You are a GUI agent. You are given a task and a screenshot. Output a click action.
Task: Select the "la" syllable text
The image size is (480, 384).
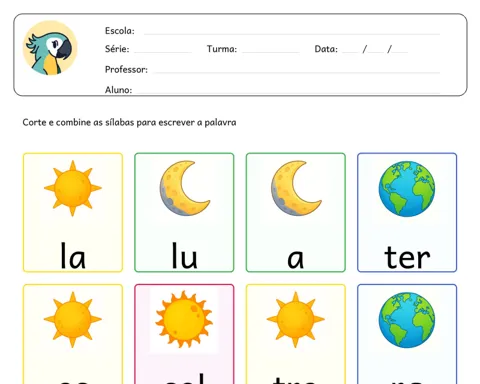[x=73, y=256]
